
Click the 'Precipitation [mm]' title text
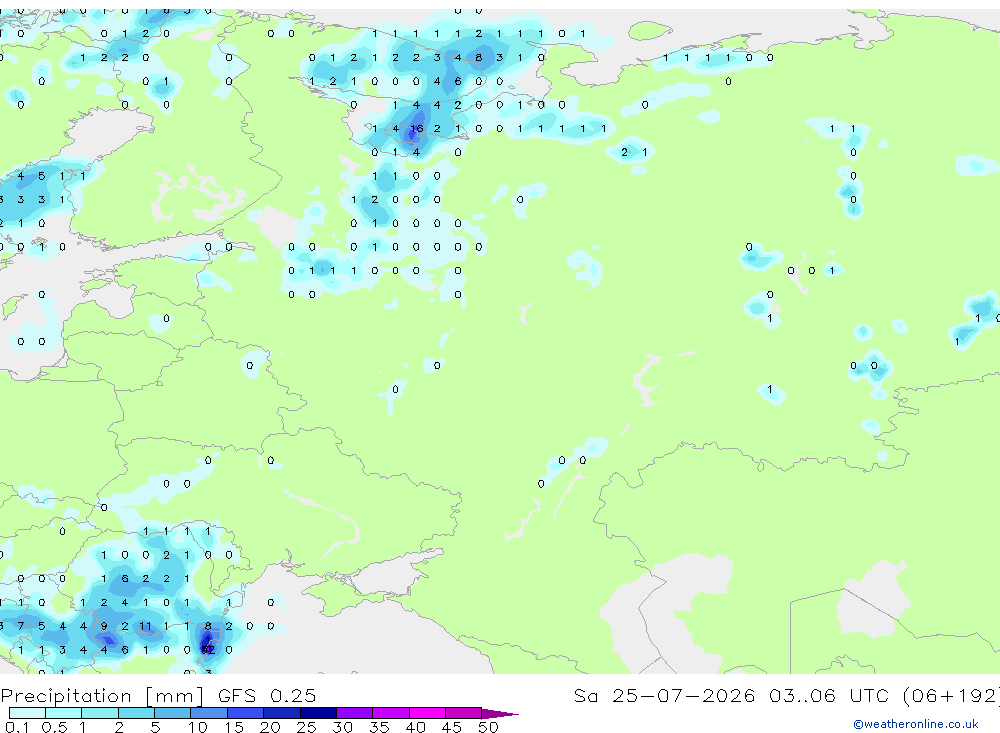tap(102, 696)
